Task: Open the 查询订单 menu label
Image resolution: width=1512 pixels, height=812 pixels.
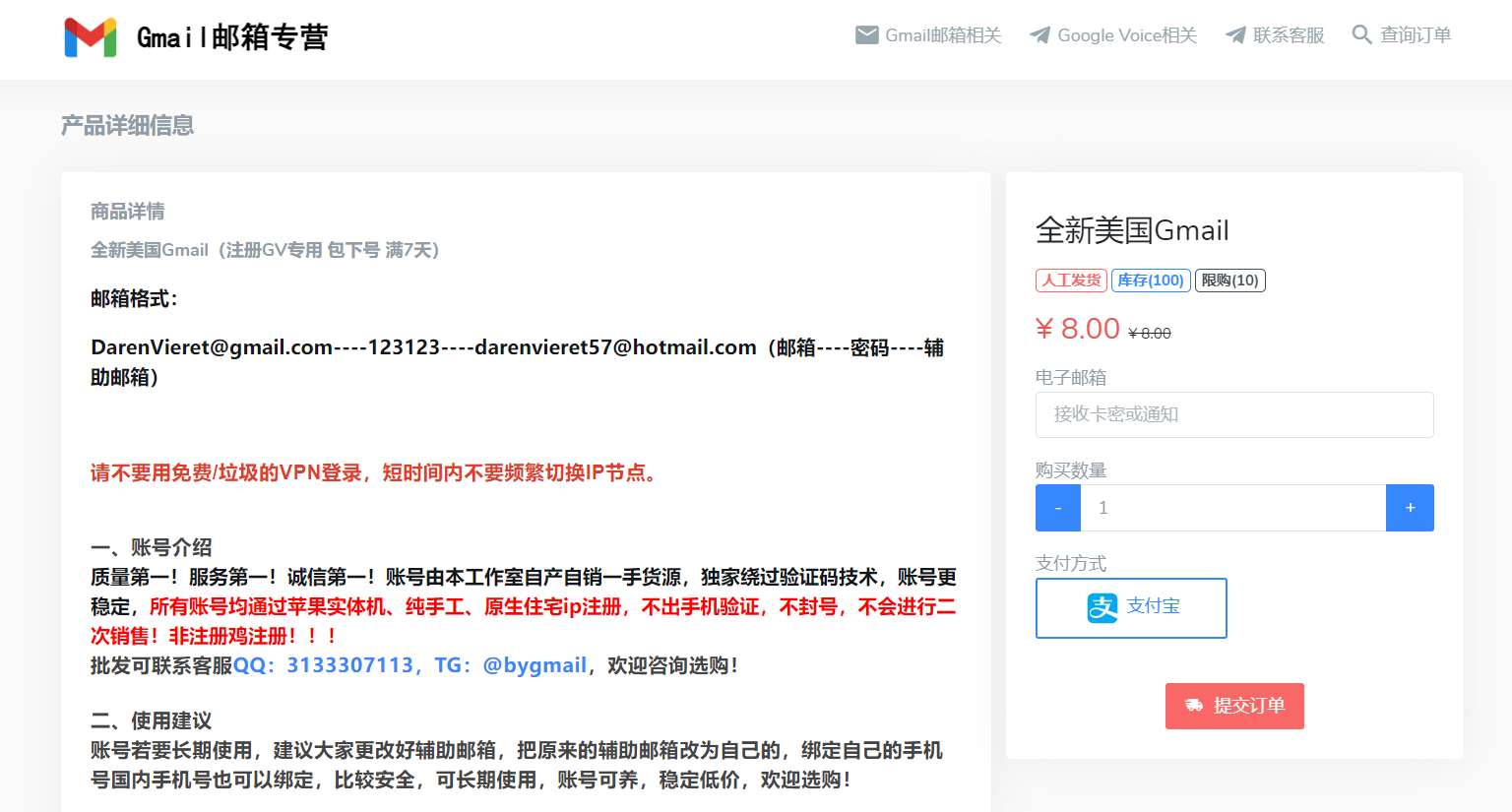Action: (x=1415, y=35)
